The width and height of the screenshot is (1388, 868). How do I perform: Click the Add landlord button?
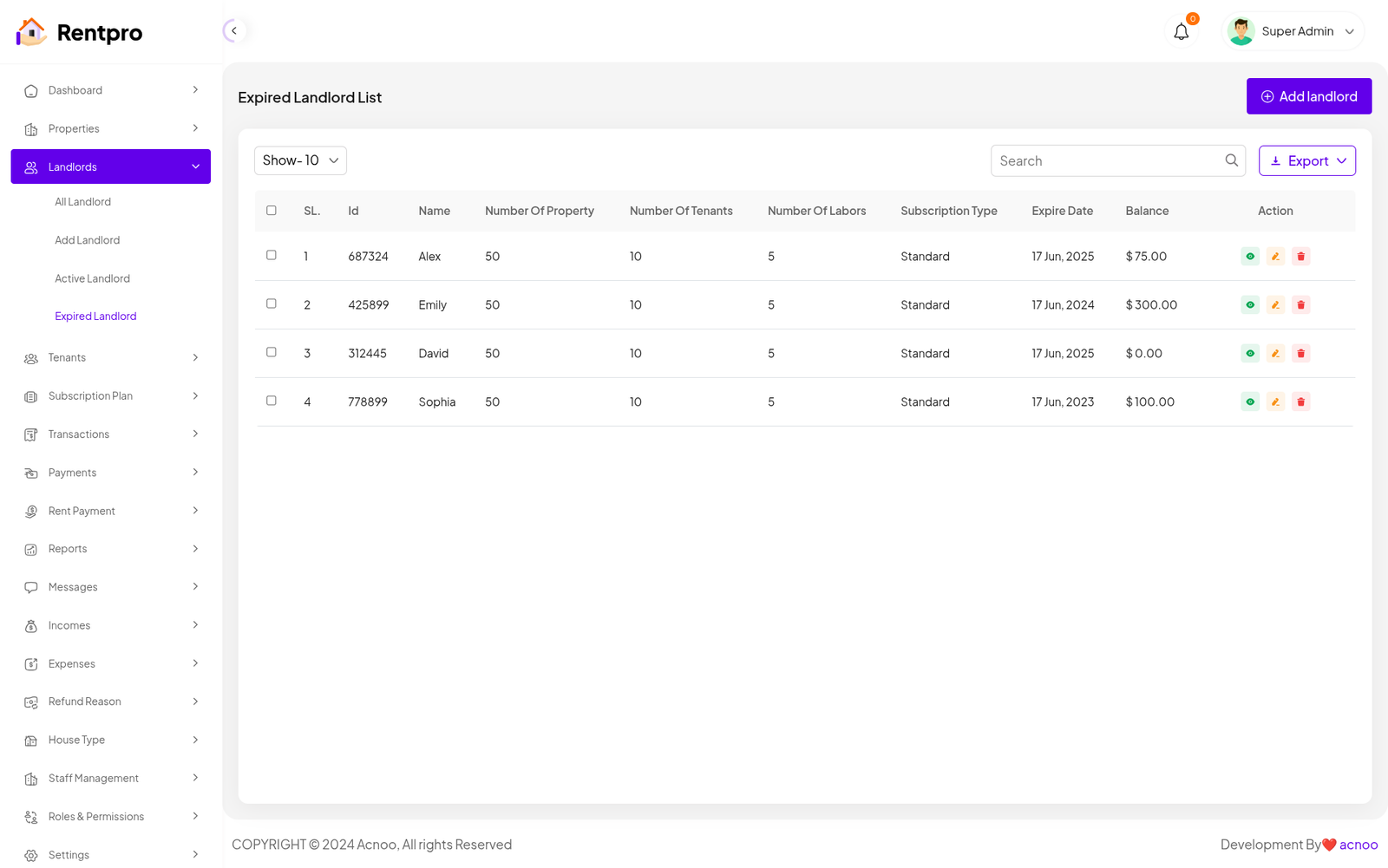click(1308, 96)
